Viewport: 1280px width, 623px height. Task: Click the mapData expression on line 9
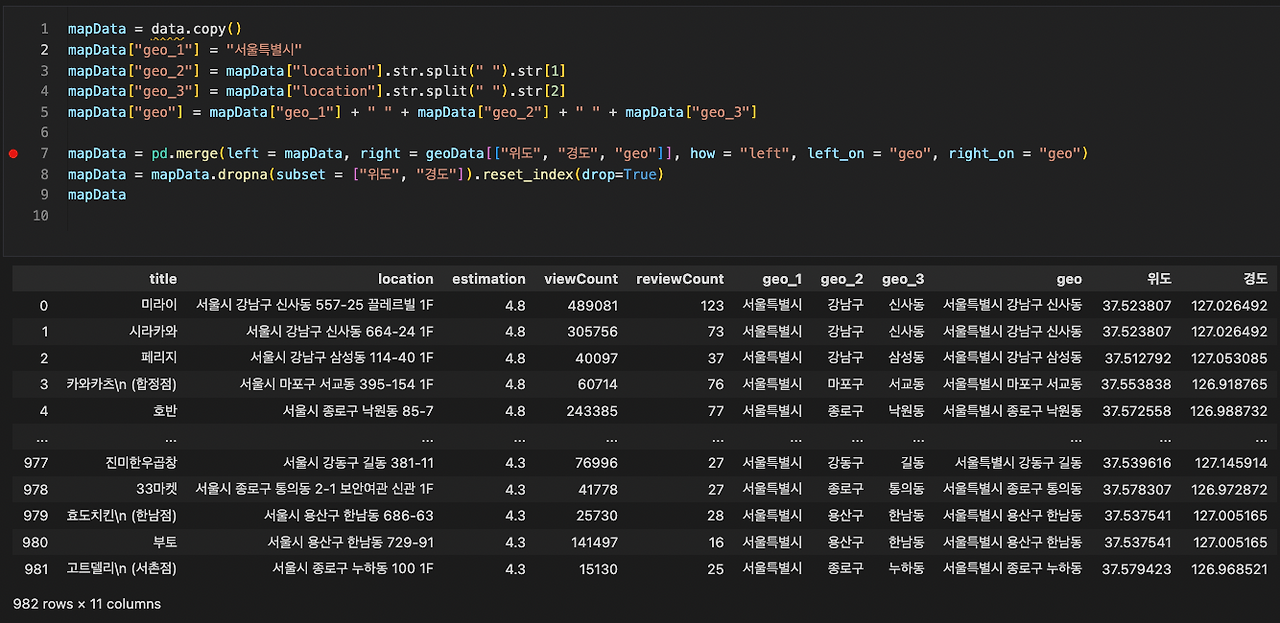pos(97,195)
